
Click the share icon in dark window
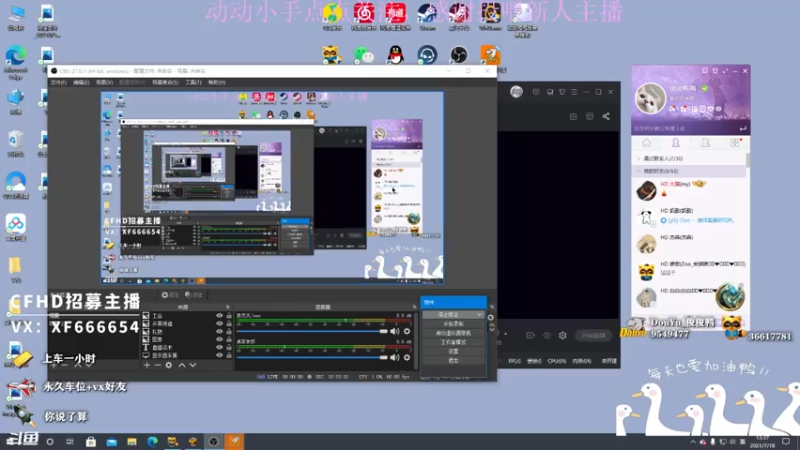[606, 116]
